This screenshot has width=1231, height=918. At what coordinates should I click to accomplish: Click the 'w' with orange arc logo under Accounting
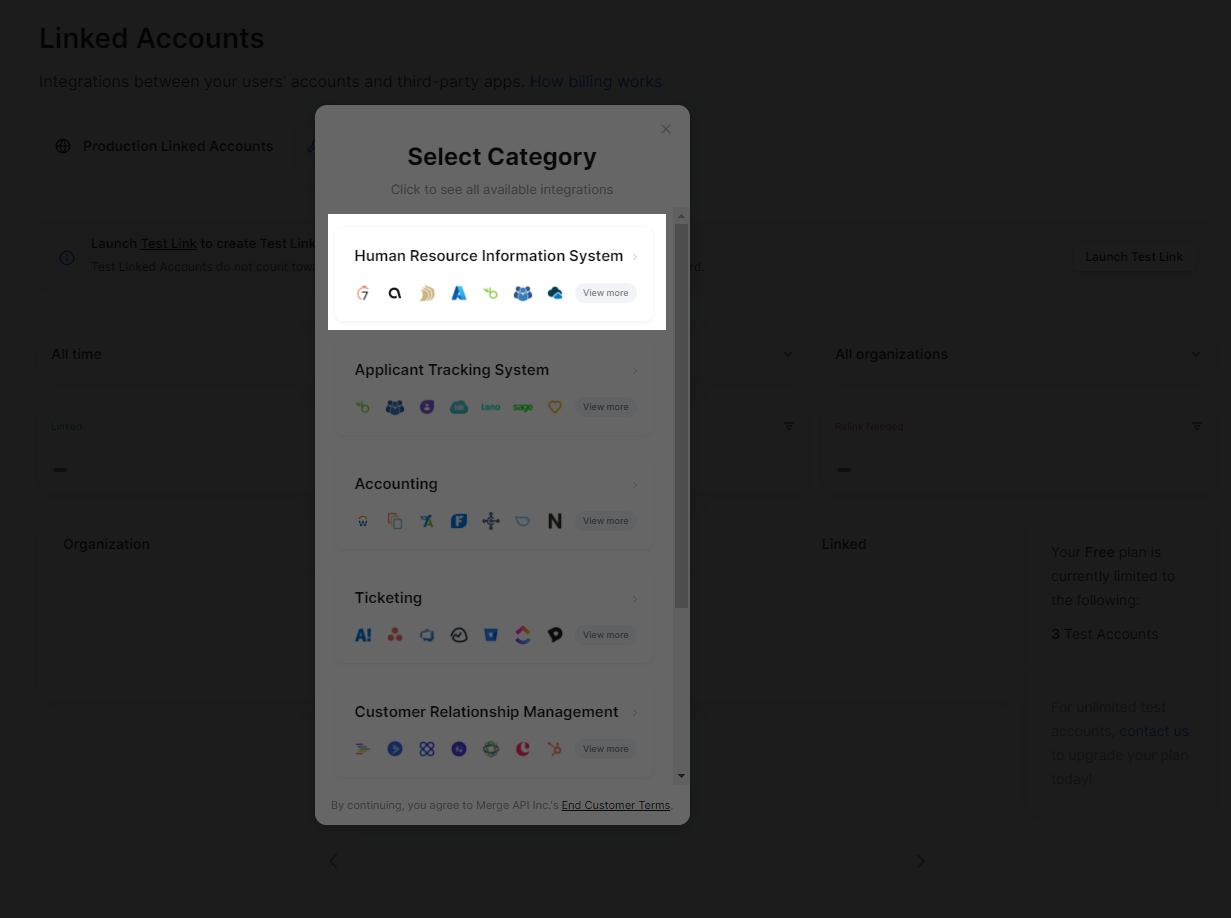[363, 521]
